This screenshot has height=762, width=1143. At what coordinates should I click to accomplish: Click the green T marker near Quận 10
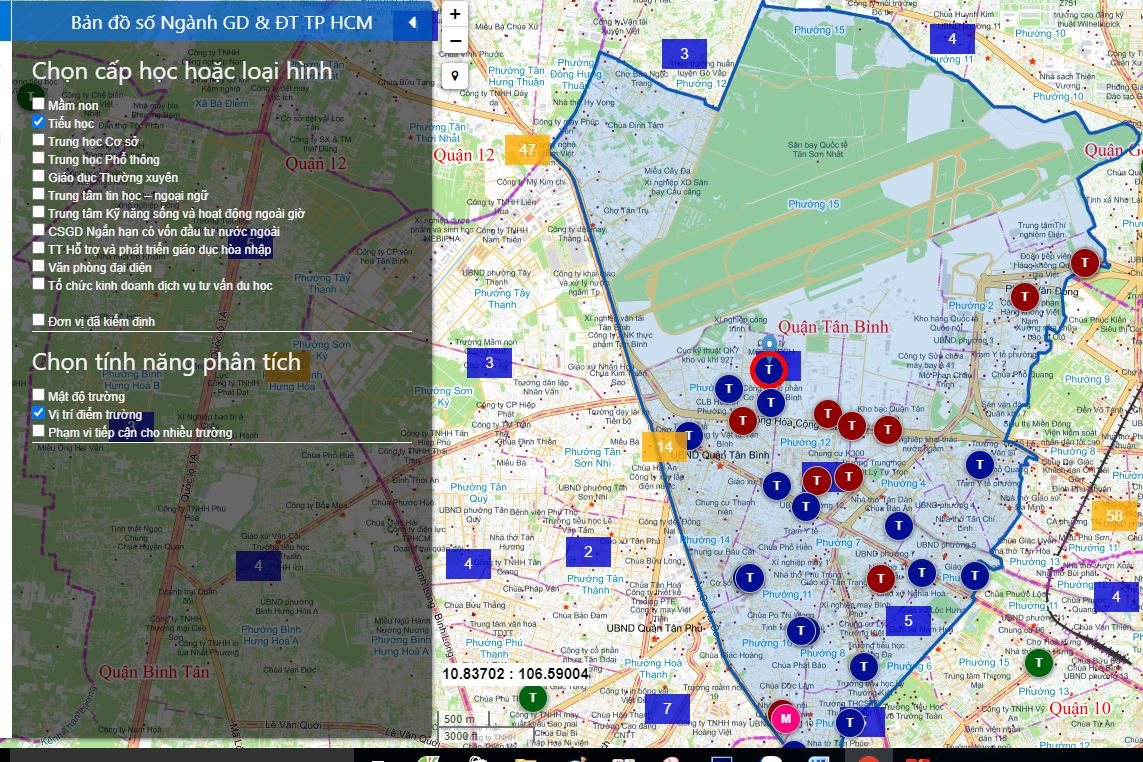[x=1039, y=662]
